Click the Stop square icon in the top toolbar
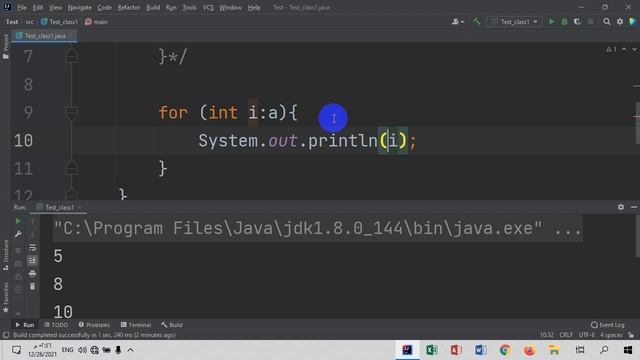640x360 pixels. [x=590, y=22]
